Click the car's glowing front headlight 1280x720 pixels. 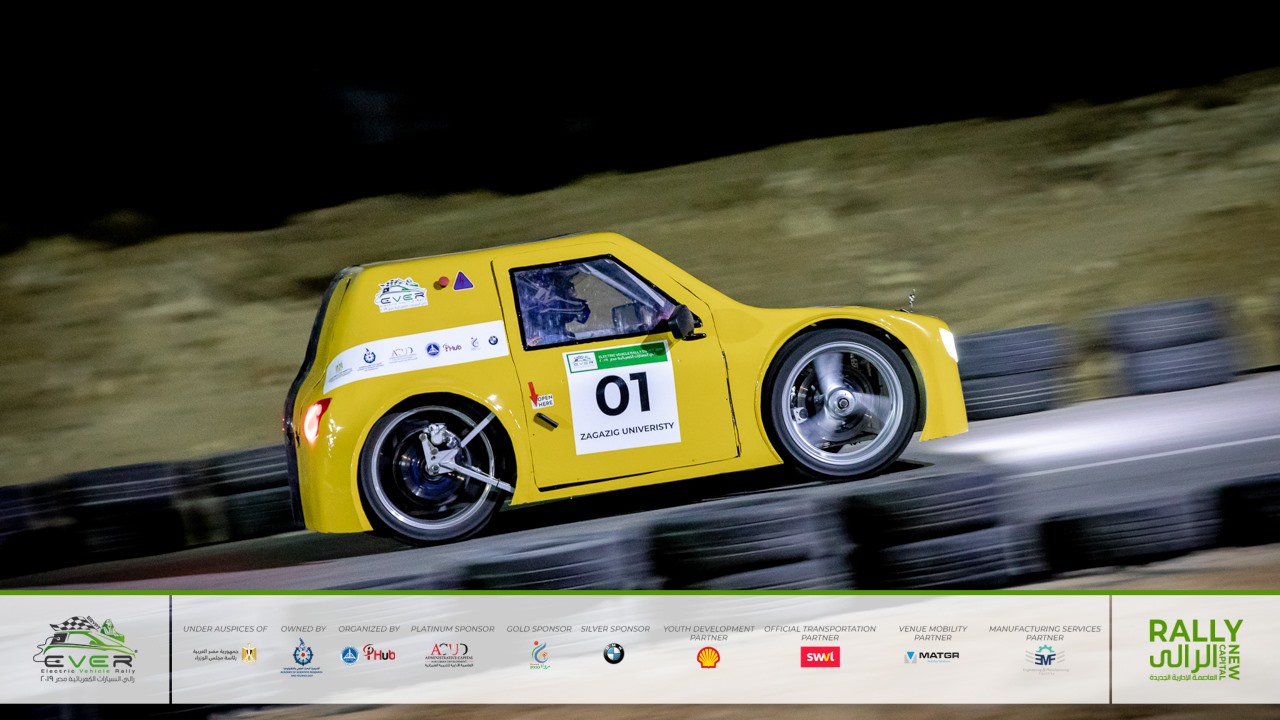coord(948,345)
